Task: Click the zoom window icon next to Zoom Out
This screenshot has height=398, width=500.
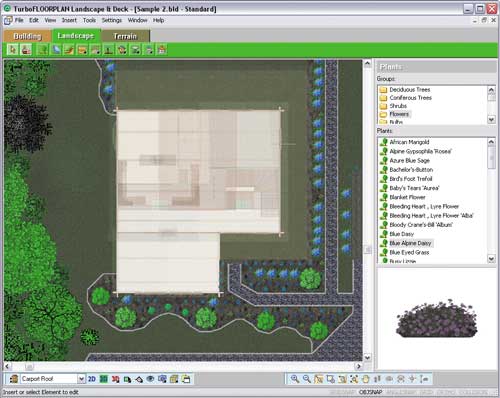Action: (319, 379)
